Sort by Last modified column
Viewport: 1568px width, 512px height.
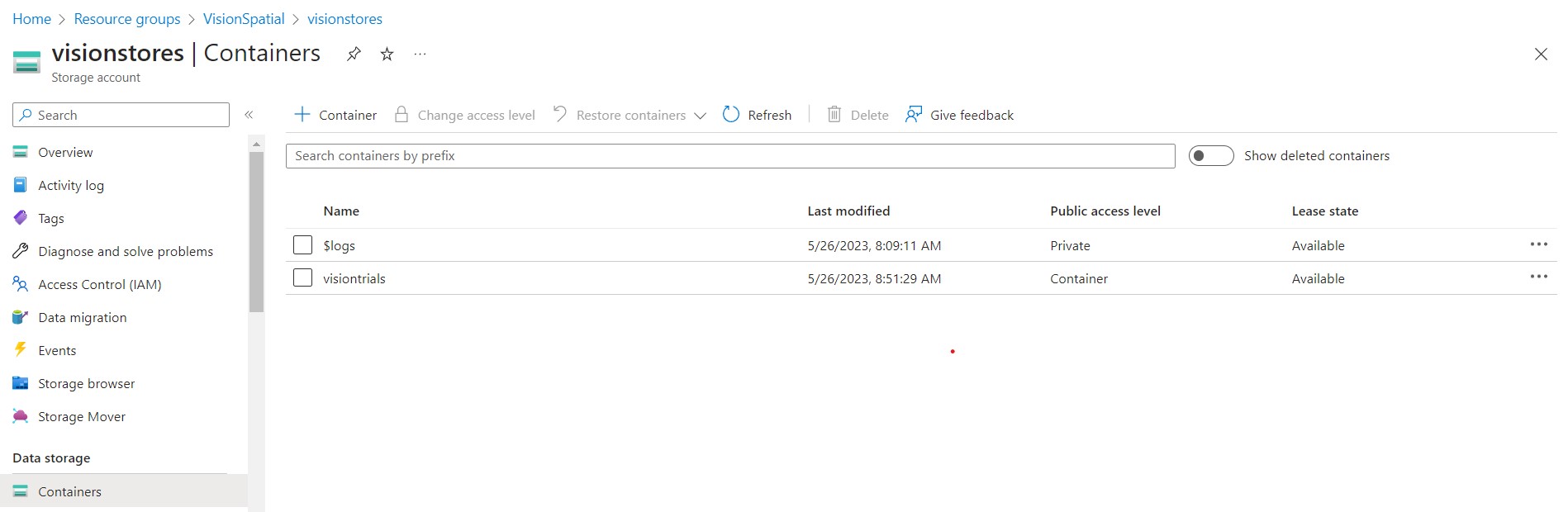pos(848,211)
